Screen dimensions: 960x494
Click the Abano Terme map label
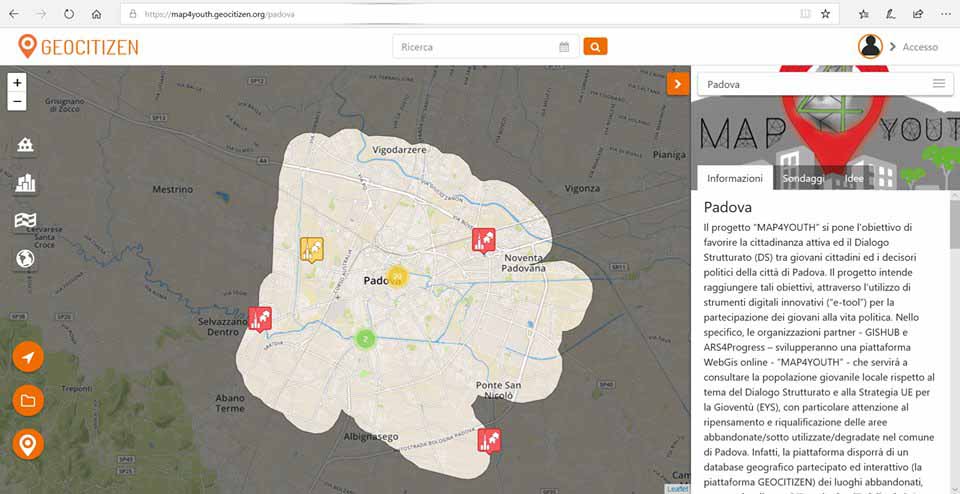[230, 403]
